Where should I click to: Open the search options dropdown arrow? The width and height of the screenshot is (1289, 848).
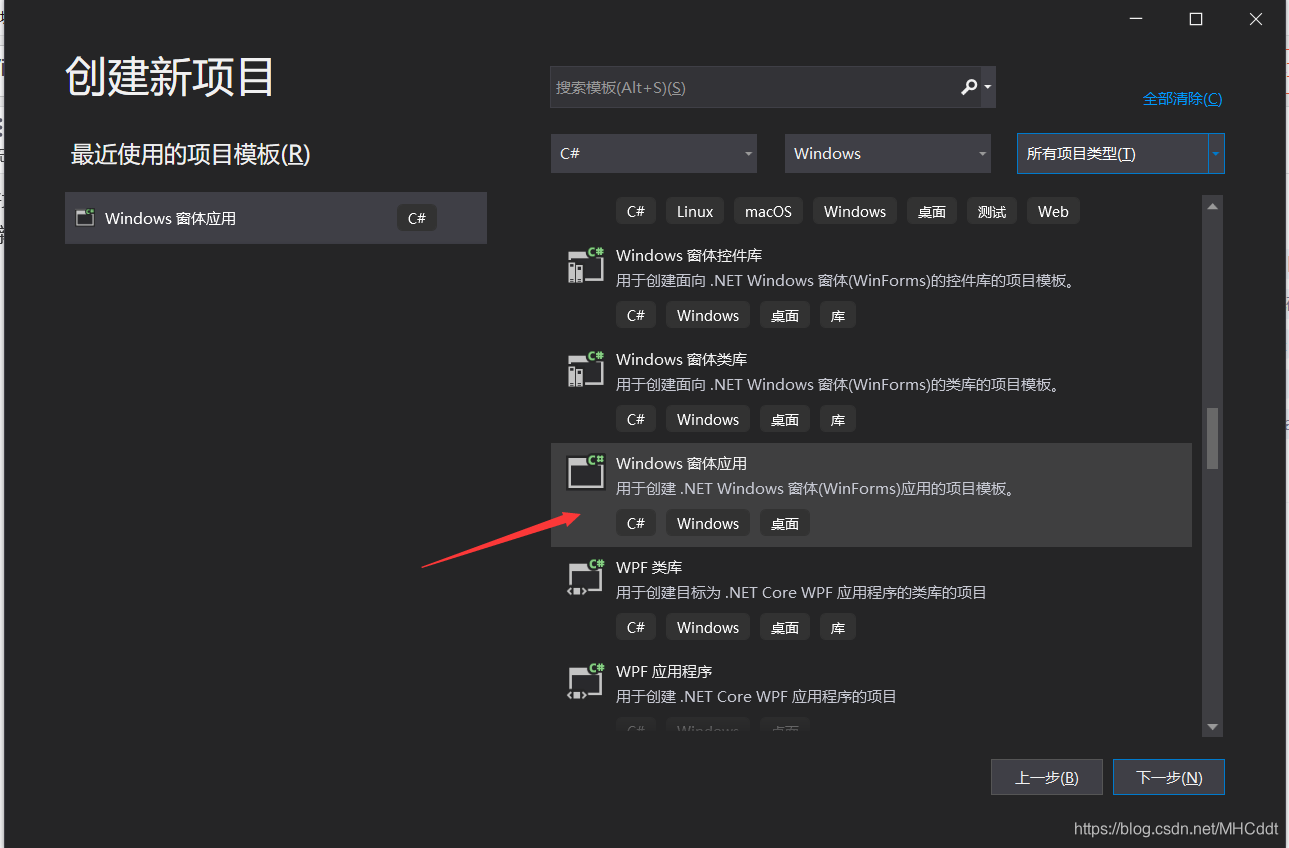(x=988, y=87)
